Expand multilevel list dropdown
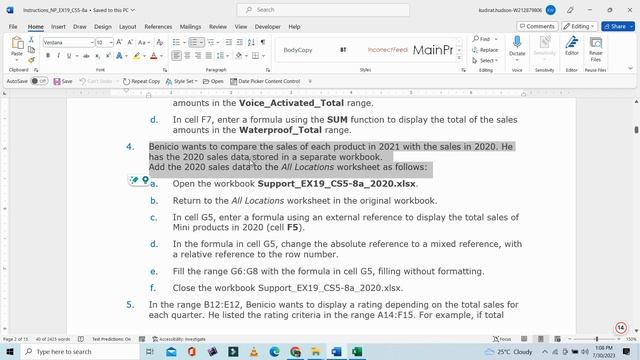Screen dimensions: 640x360 click(218, 42)
